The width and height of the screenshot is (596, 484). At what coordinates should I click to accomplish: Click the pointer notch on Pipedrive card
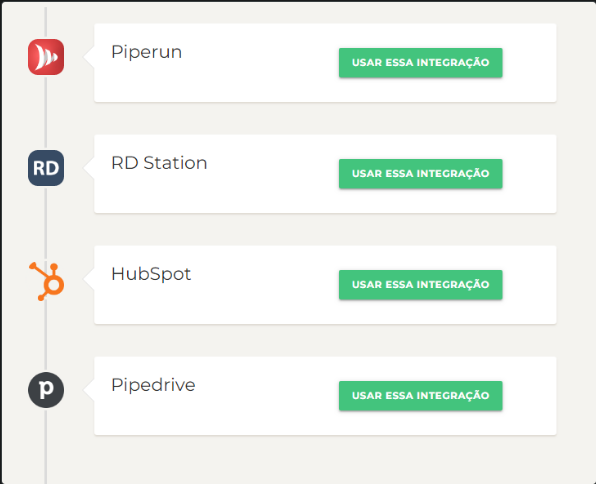(89, 390)
